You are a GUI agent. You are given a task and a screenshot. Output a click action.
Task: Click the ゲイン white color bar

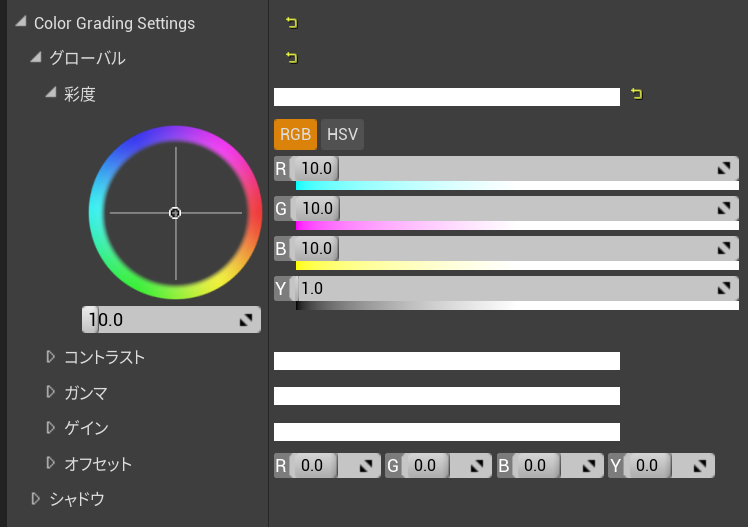click(446, 432)
